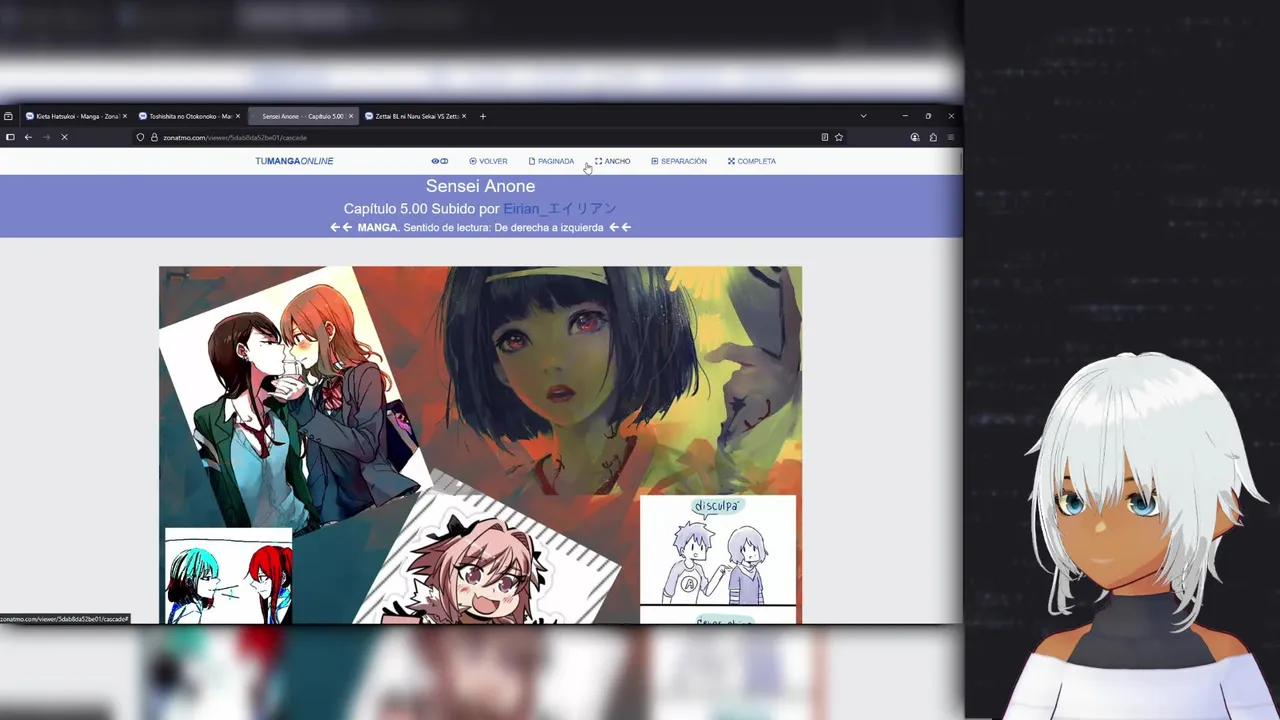Close the Toshishita no Otokonoko tab
Image resolution: width=1280 pixels, height=720 pixels.
(238, 116)
